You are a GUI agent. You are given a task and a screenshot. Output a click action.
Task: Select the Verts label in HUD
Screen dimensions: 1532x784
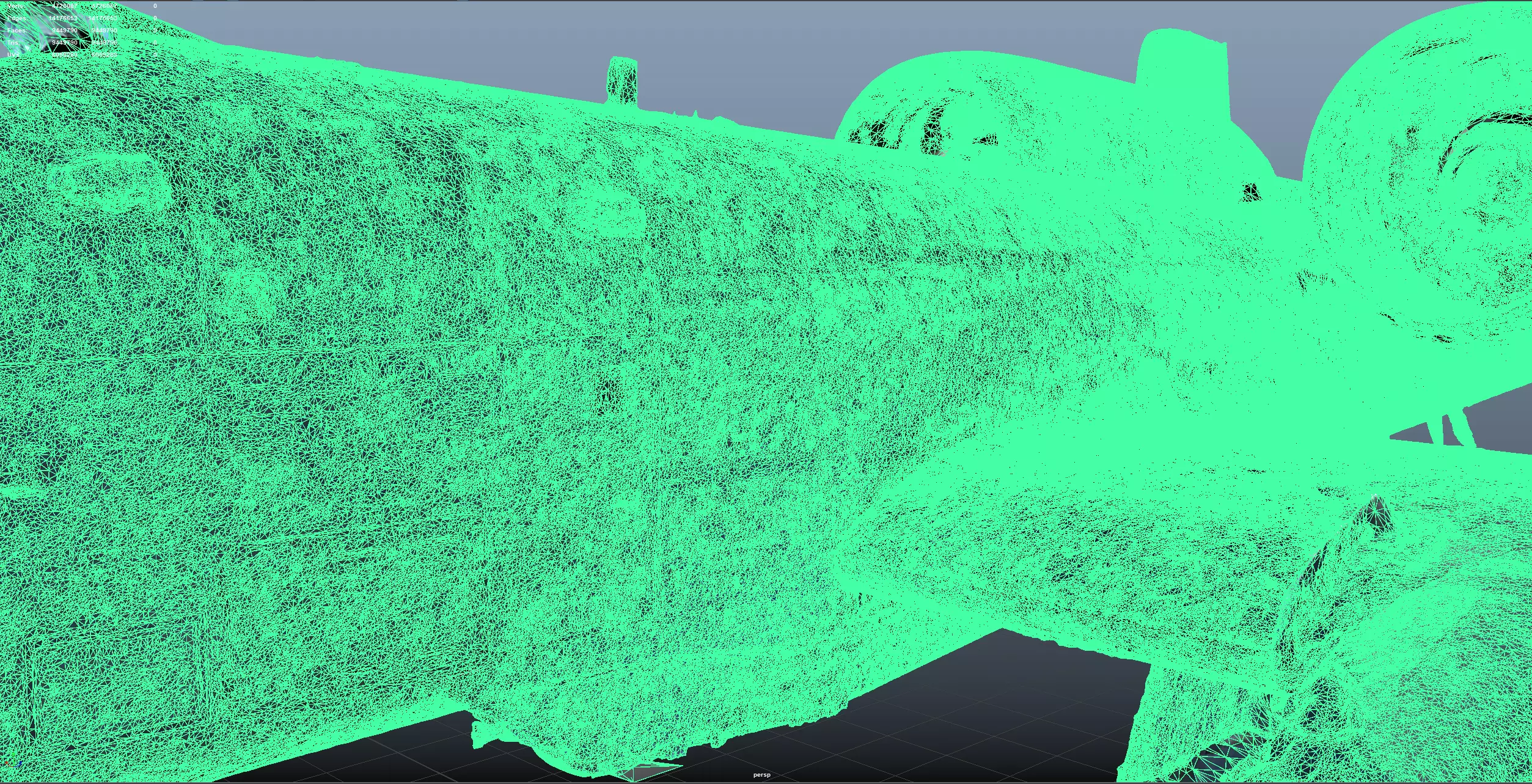16,6
